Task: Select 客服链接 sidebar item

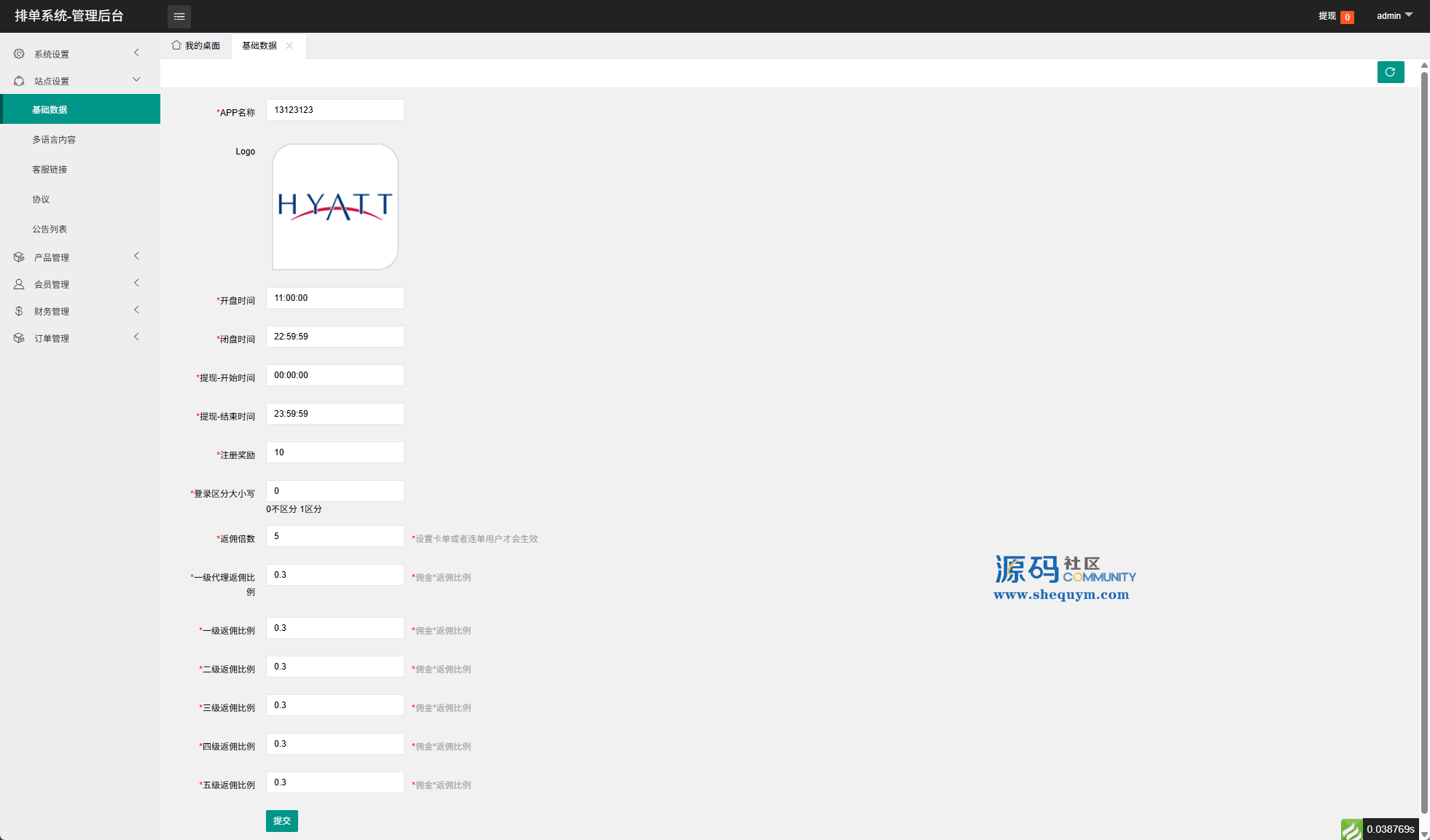Action: [50, 169]
